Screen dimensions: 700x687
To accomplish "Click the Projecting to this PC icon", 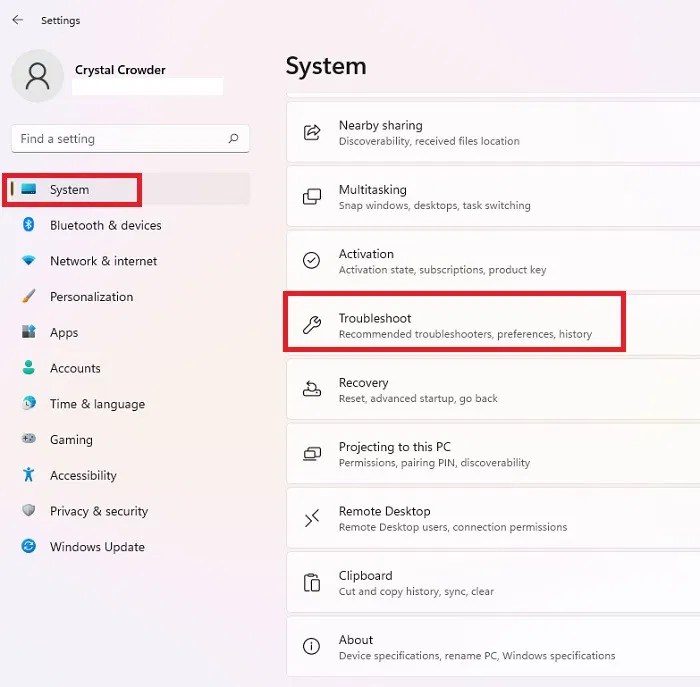I will pyautogui.click(x=312, y=454).
